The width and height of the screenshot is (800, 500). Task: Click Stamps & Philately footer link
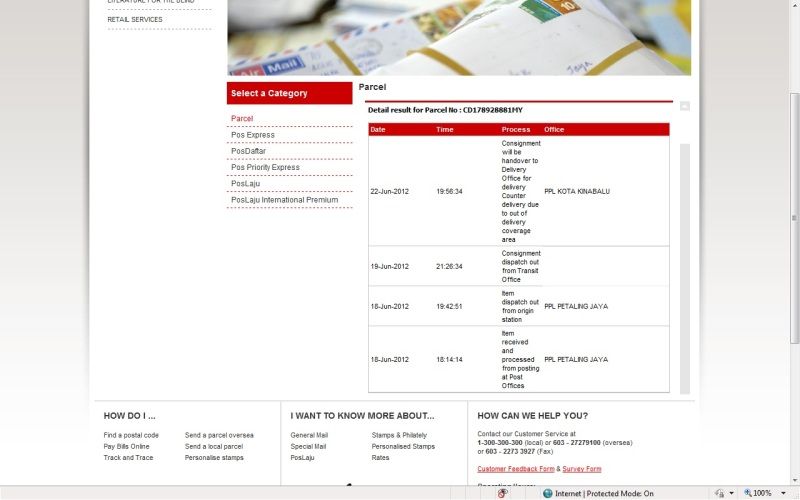coord(399,435)
